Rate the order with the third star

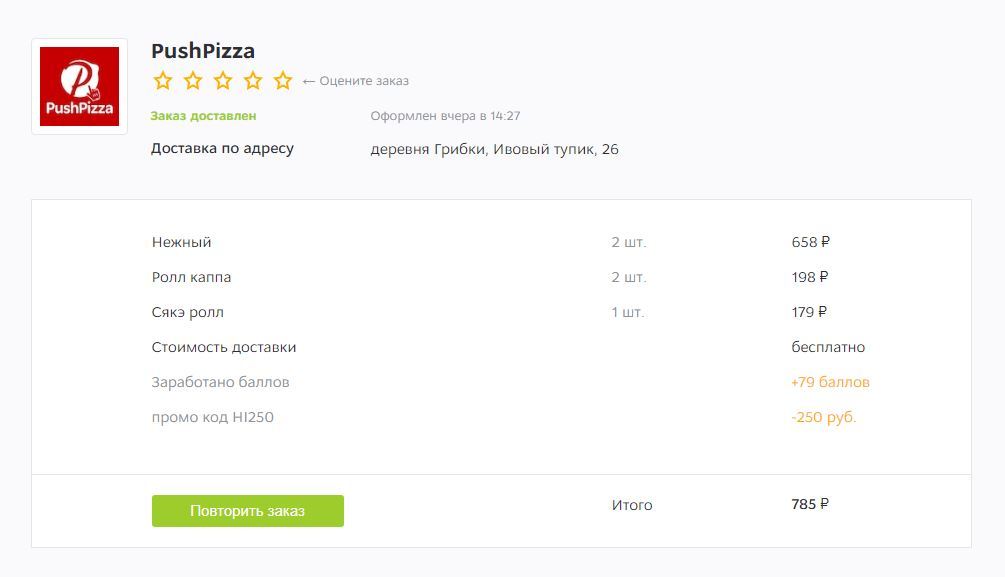223,81
